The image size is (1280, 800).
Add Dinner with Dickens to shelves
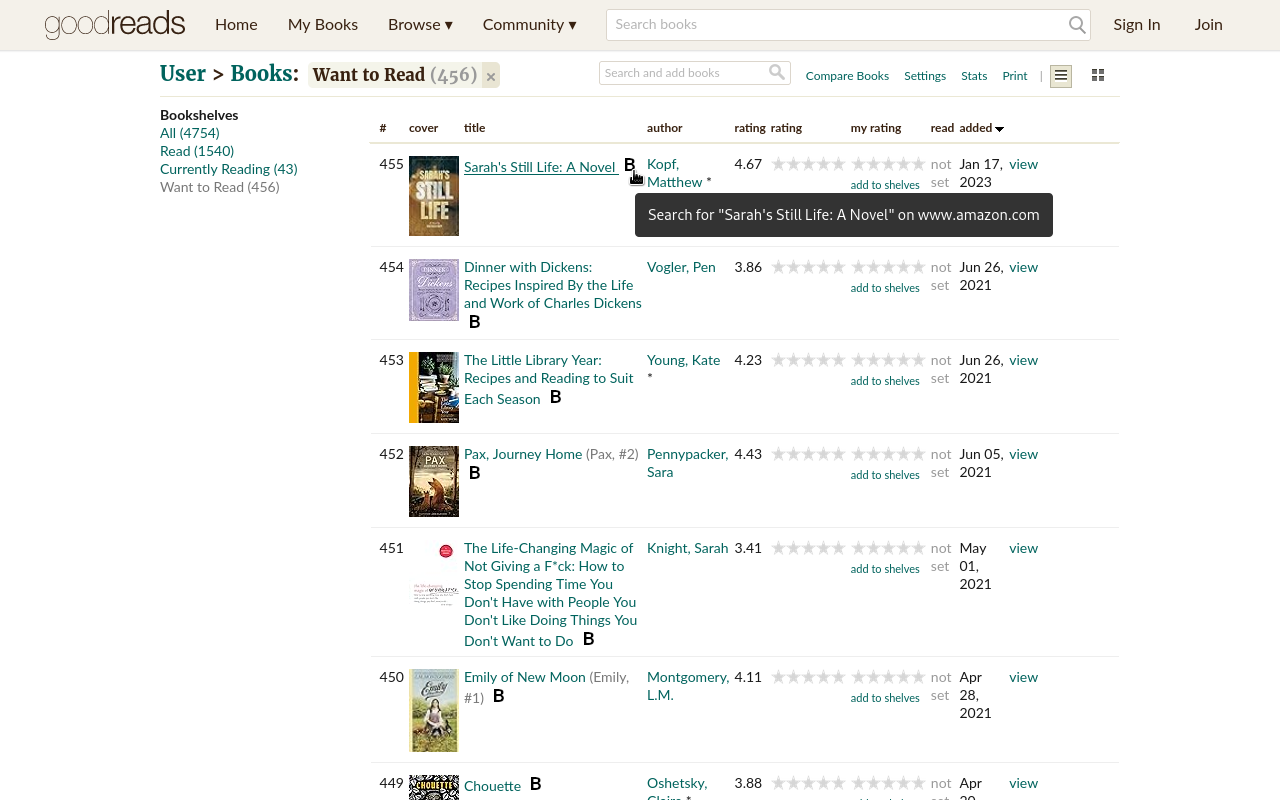click(884, 287)
